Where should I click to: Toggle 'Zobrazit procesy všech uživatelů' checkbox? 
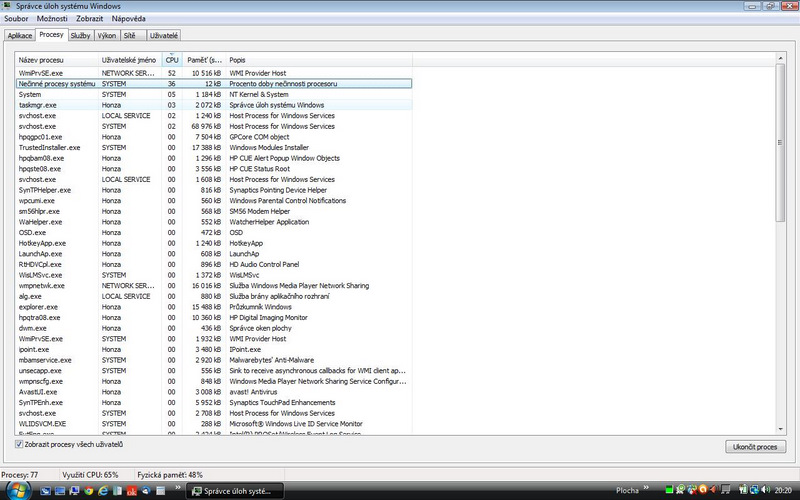coord(19,444)
